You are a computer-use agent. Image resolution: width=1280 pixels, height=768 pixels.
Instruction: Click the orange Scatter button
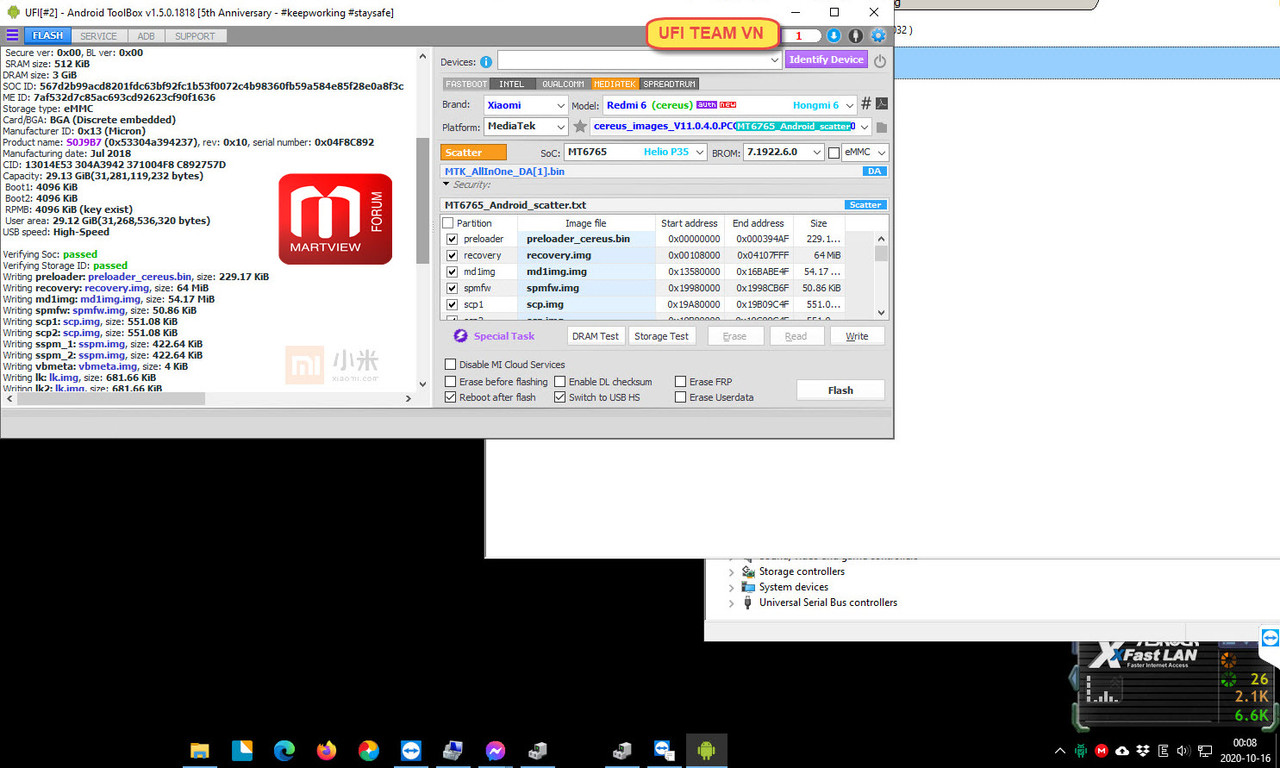(474, 153)
